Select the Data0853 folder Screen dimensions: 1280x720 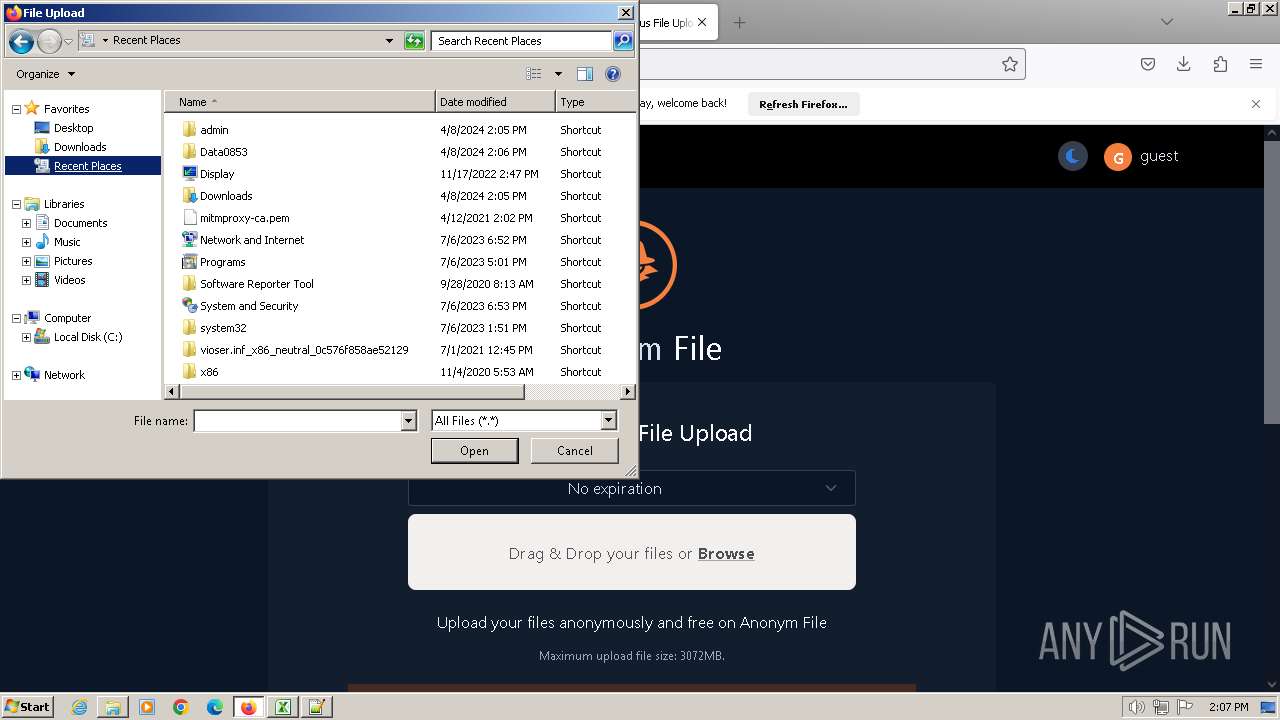point(223,152)
